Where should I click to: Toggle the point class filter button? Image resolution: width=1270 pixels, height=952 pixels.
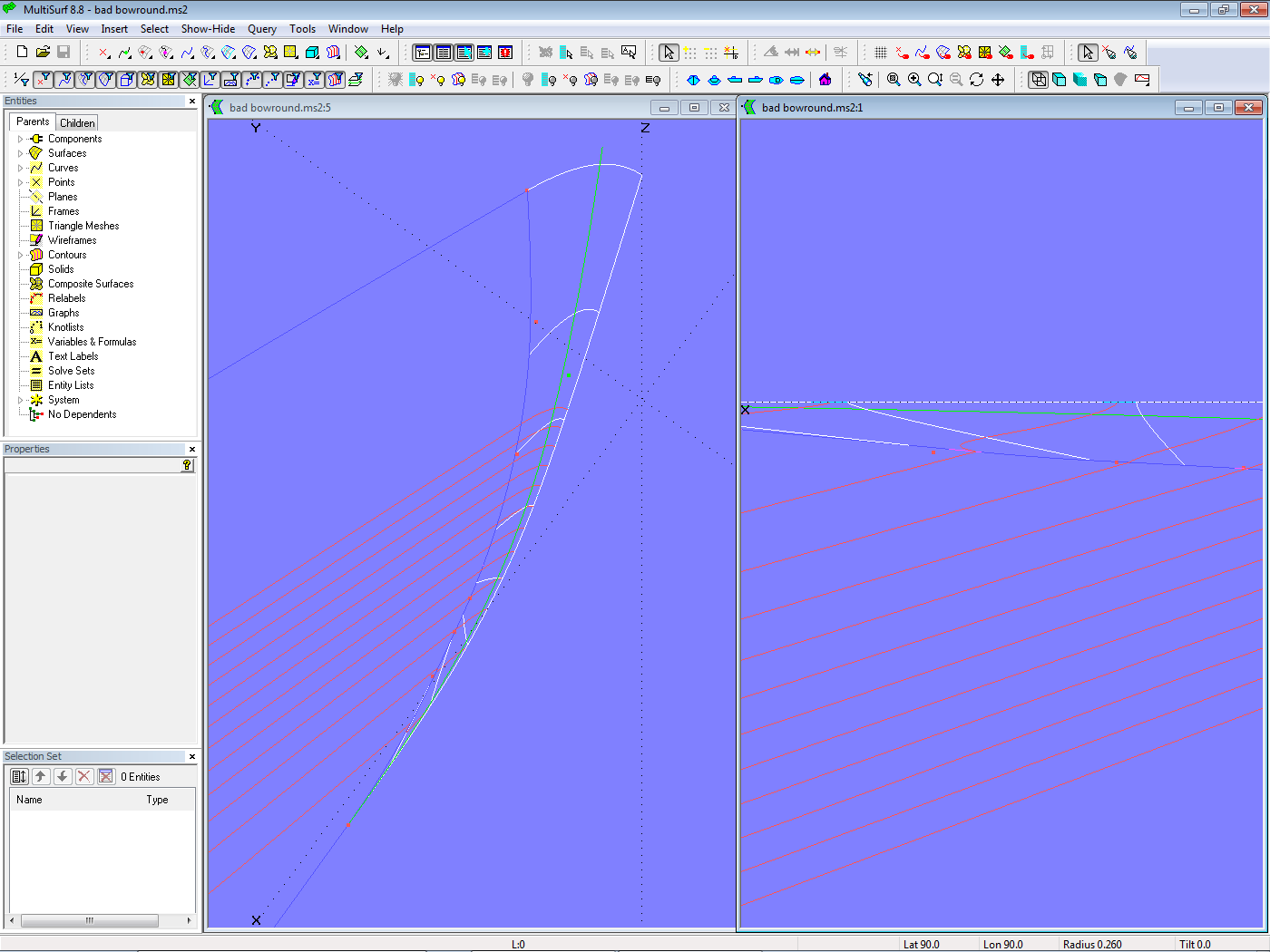click(43, 80)
